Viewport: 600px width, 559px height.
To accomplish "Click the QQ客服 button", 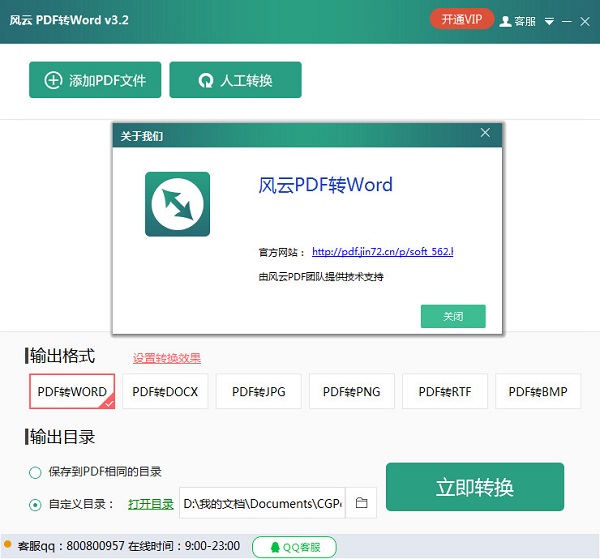I will click(x=294, y=547).
